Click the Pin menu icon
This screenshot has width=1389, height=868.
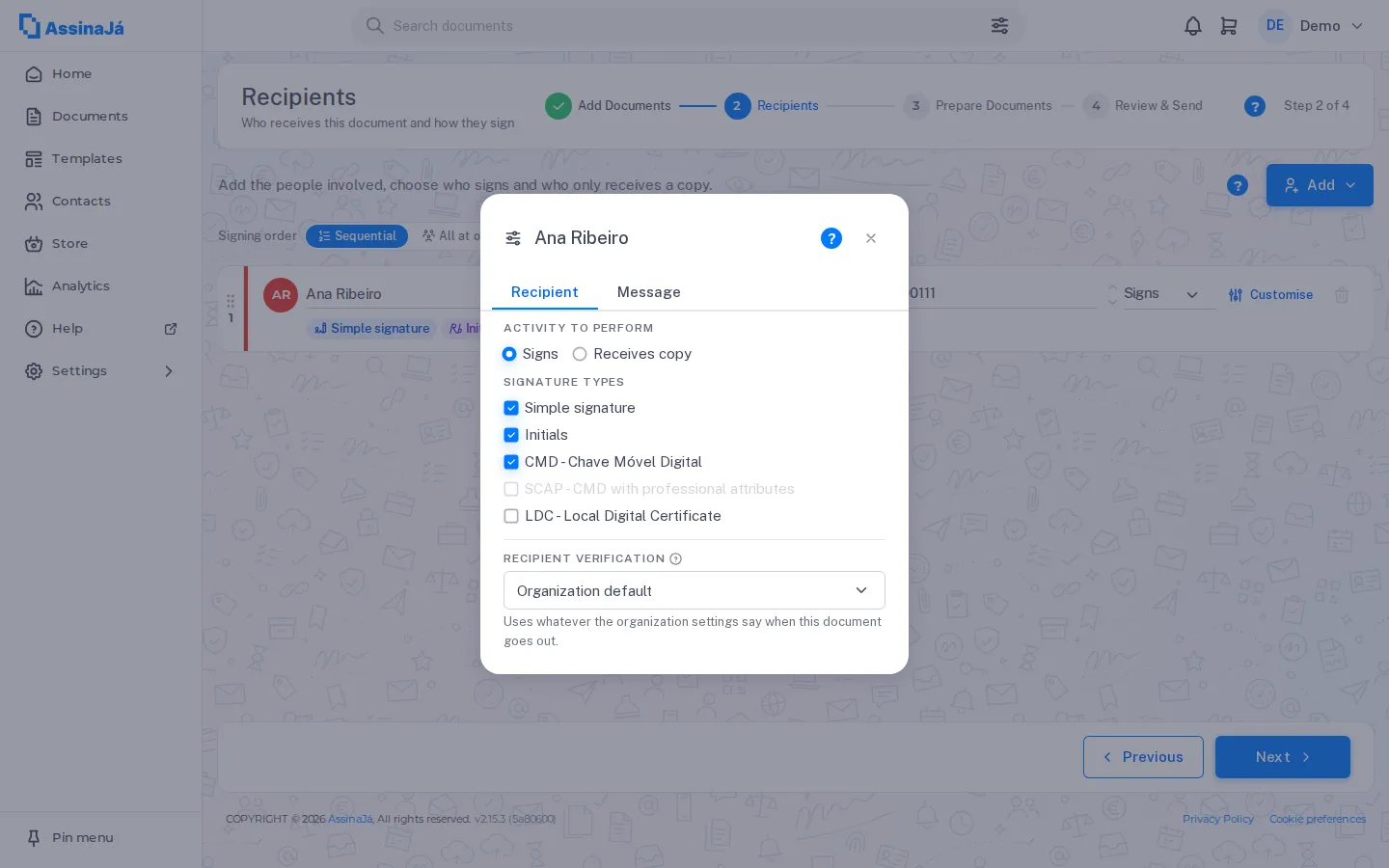34,838
